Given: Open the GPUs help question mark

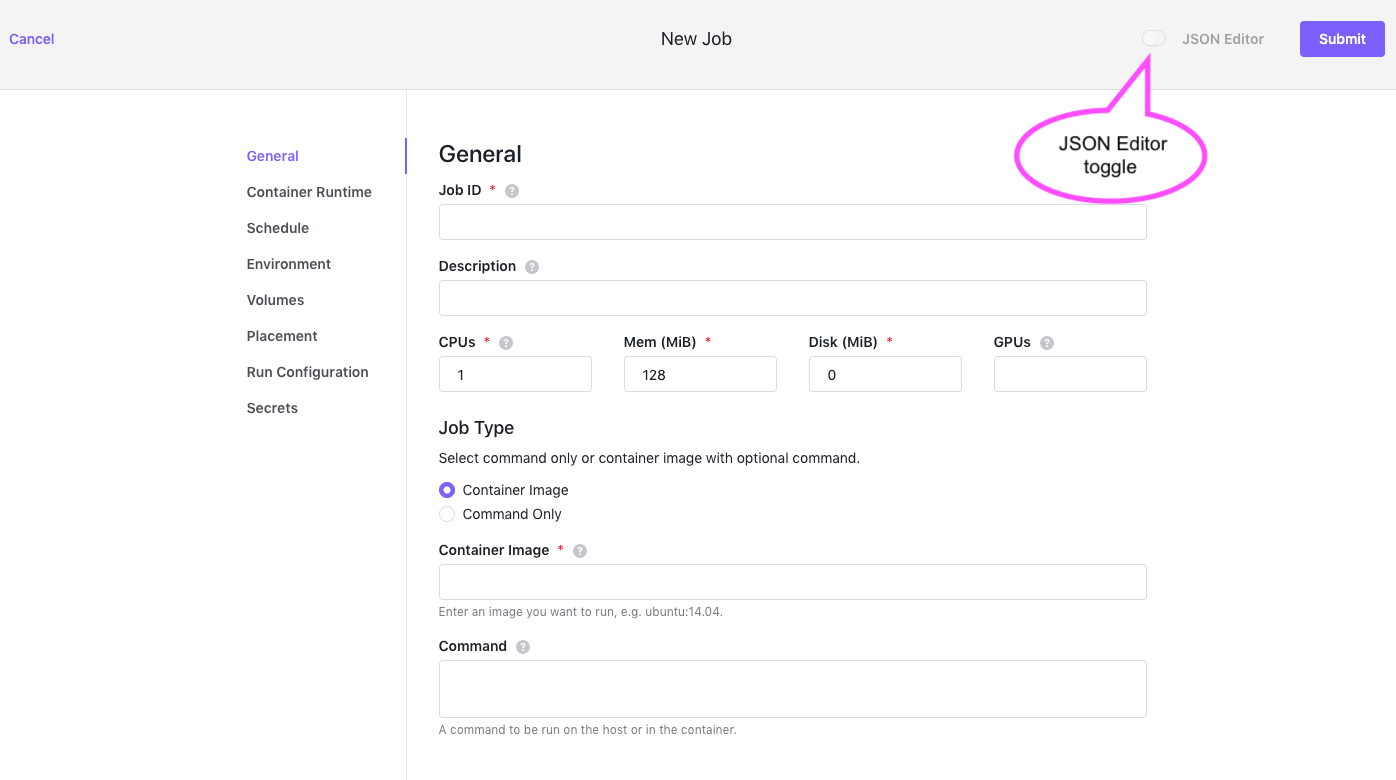Looking at the screenshot, I should pos(1047,343).
